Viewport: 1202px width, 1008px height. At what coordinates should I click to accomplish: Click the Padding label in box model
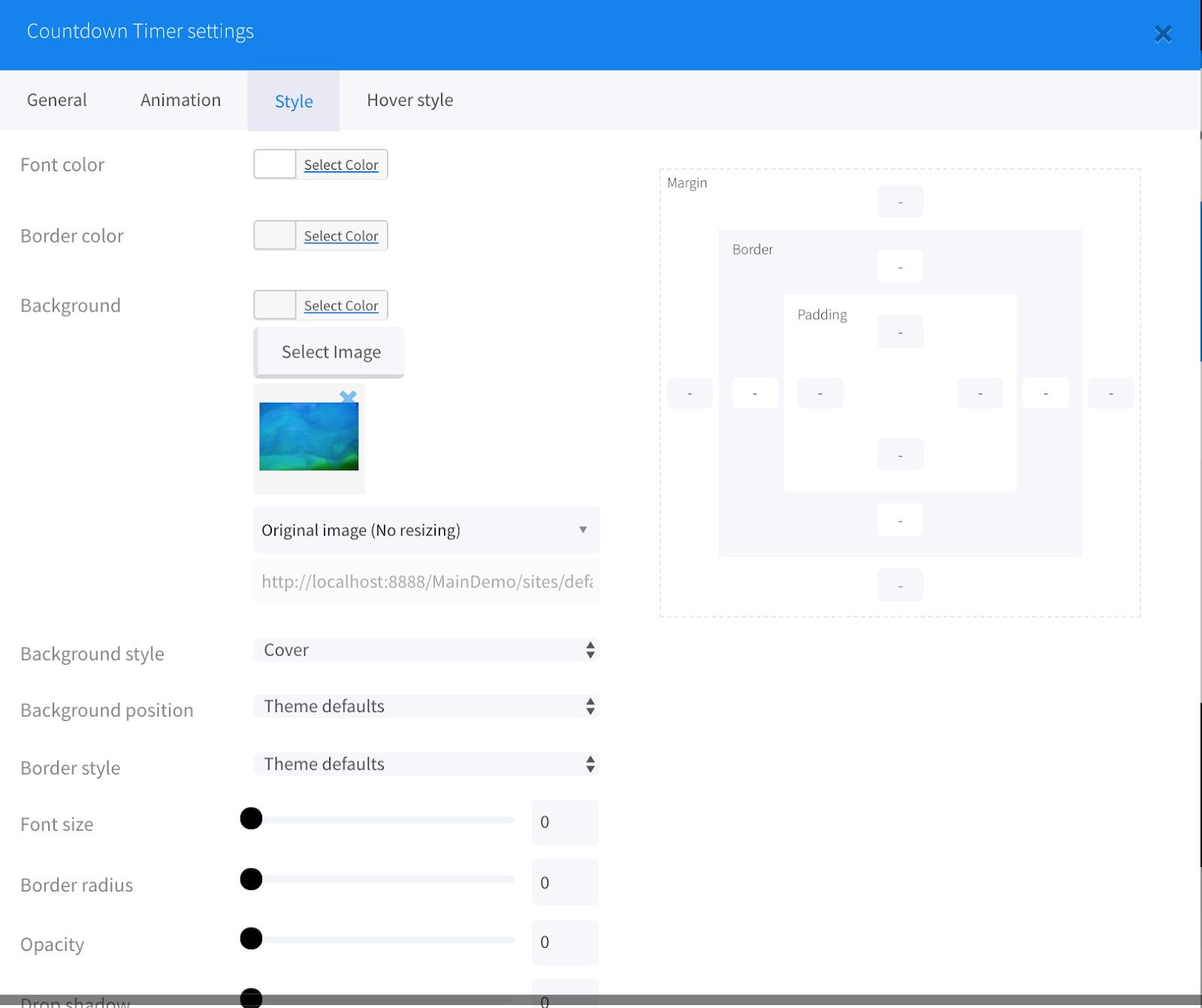pos(822,315)
